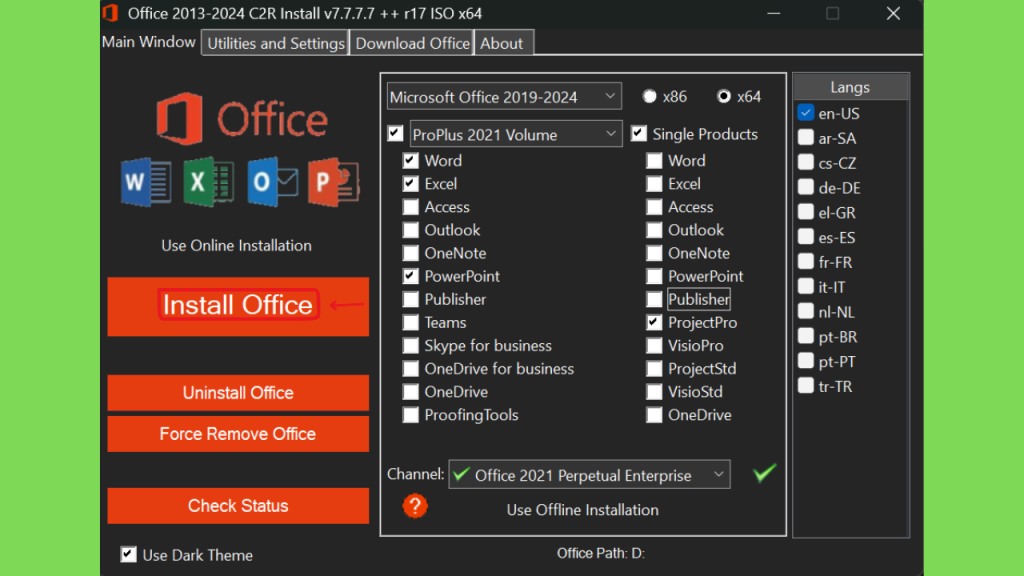Click the Install Office button

click(238, 306)
